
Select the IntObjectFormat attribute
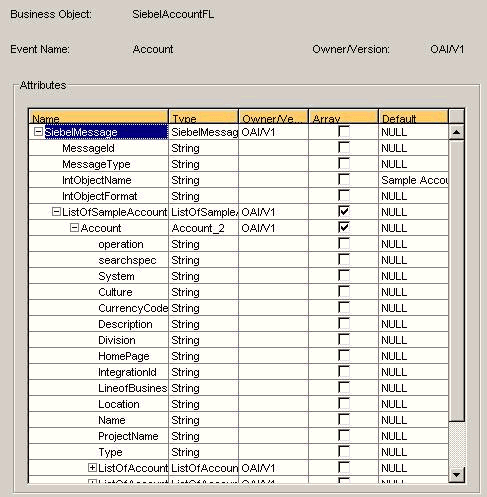pos(100,196)
